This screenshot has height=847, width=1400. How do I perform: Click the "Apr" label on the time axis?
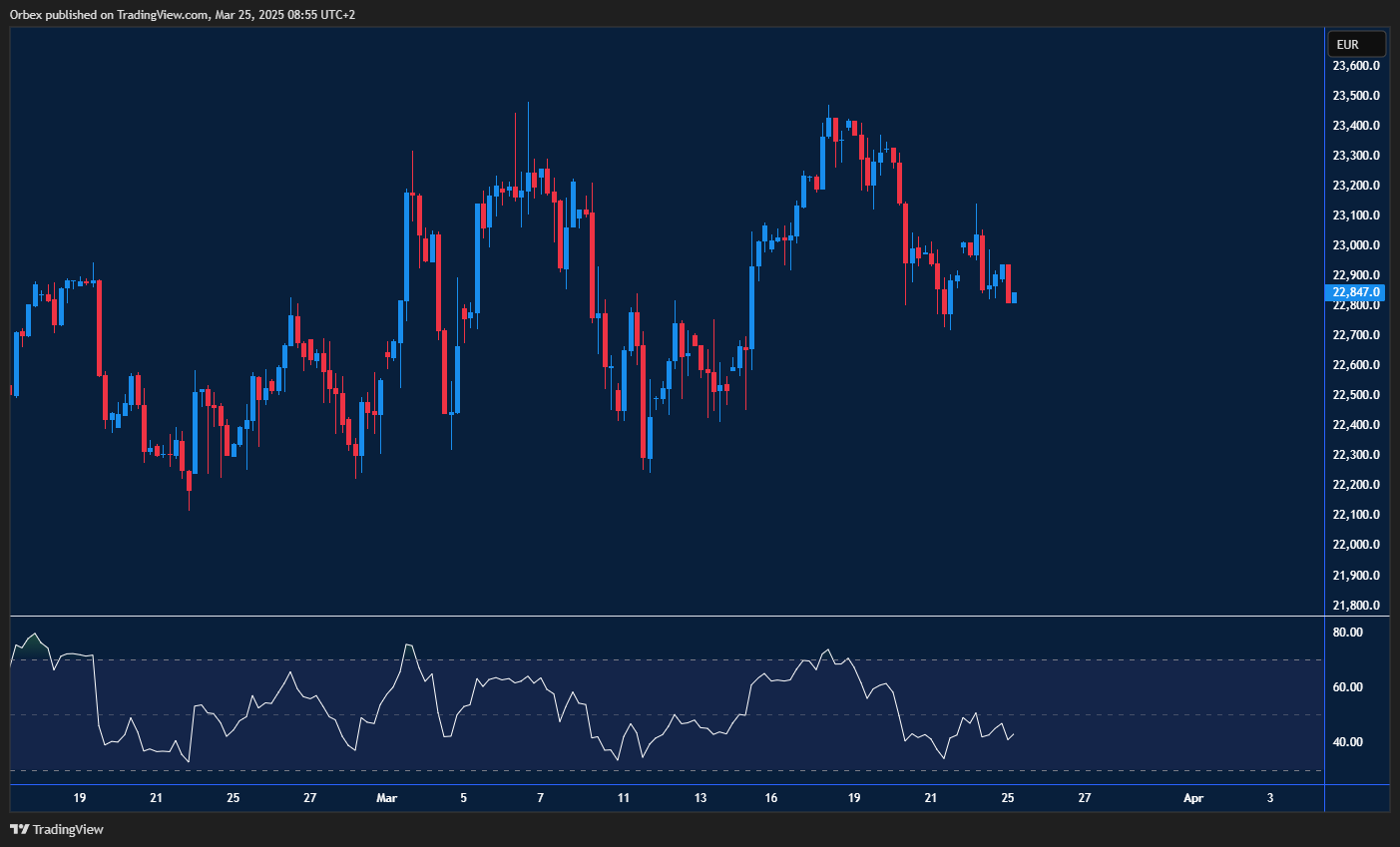1193,798
